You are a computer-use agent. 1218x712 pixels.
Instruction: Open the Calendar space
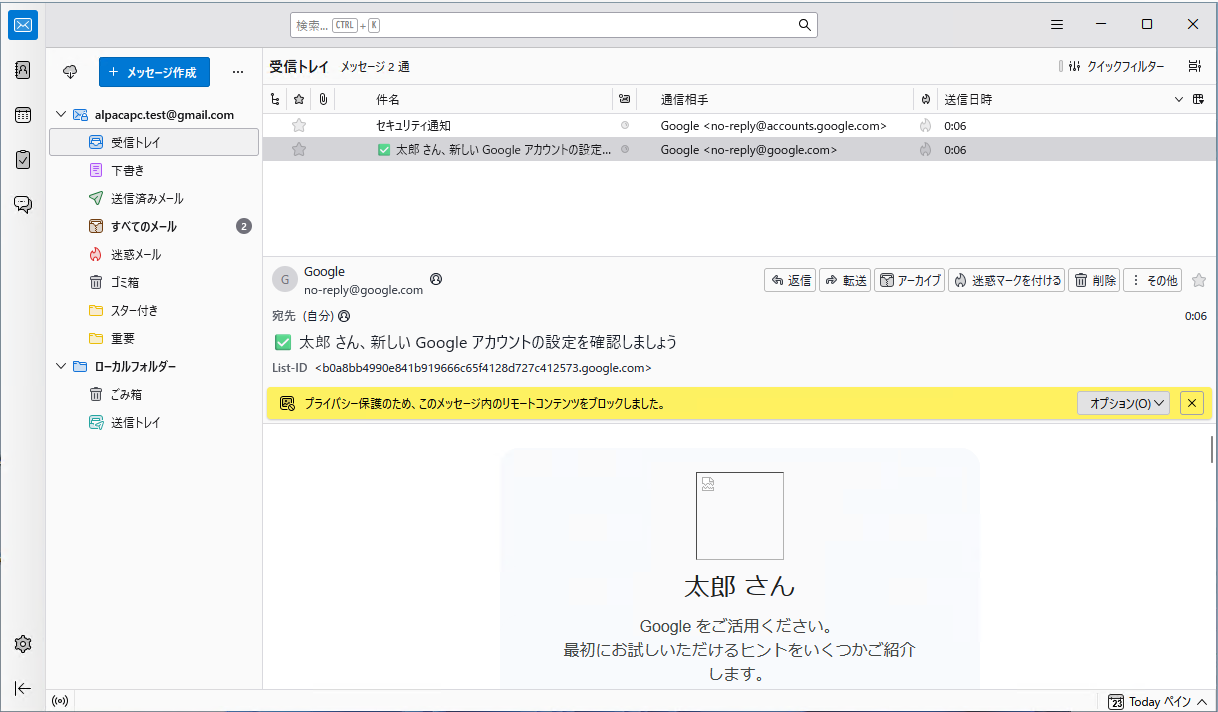tap(23, 115)
